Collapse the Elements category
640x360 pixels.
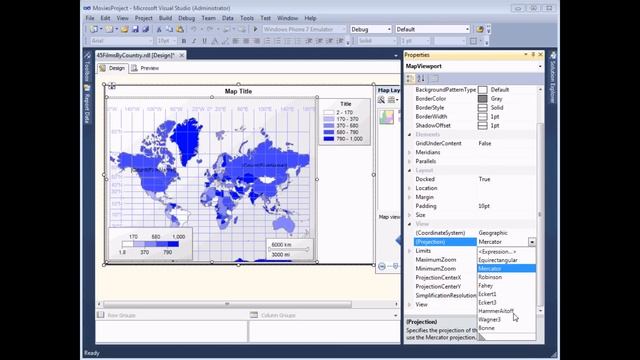409,134
